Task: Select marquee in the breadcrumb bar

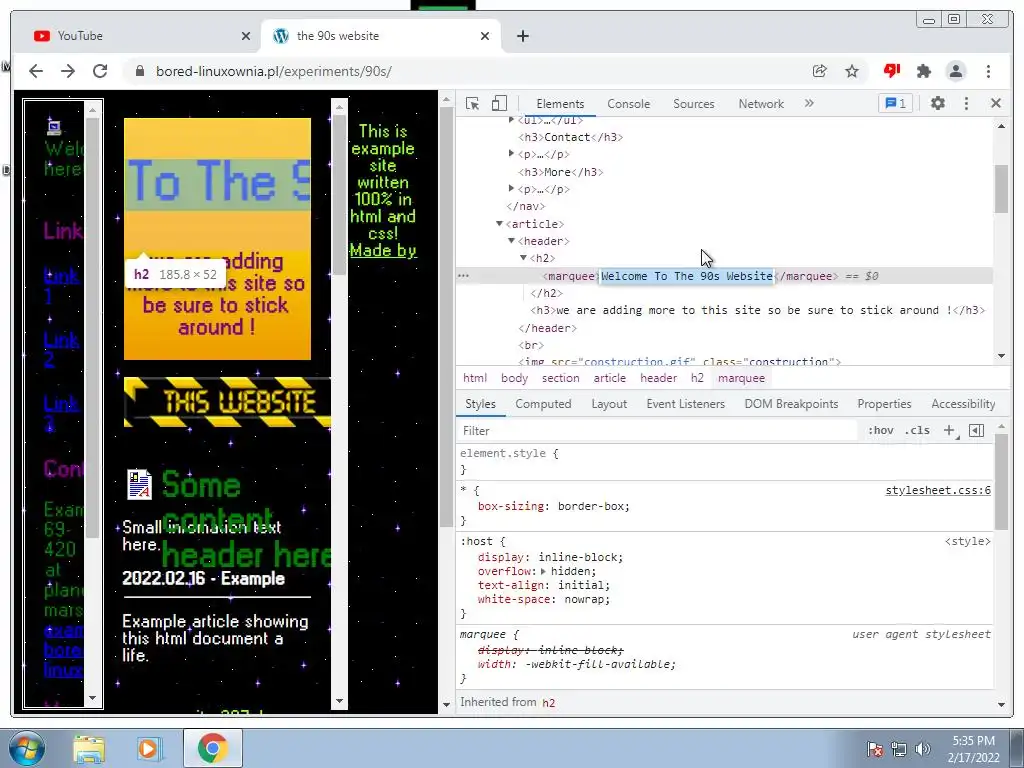Action: [741, 378]
